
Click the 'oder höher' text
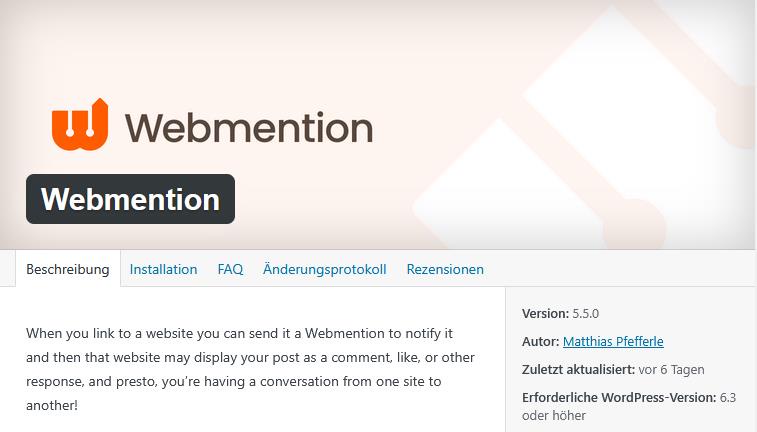pos(554,415)
